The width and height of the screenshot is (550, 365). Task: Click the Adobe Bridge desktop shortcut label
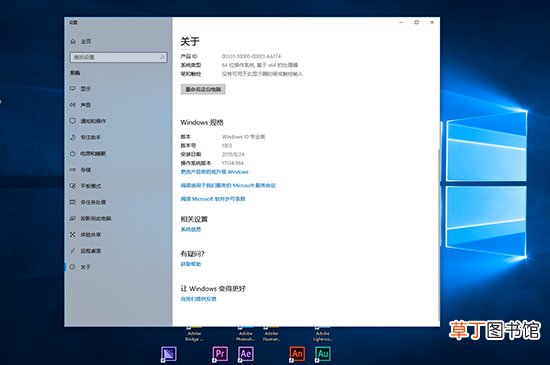coord(194,336)
